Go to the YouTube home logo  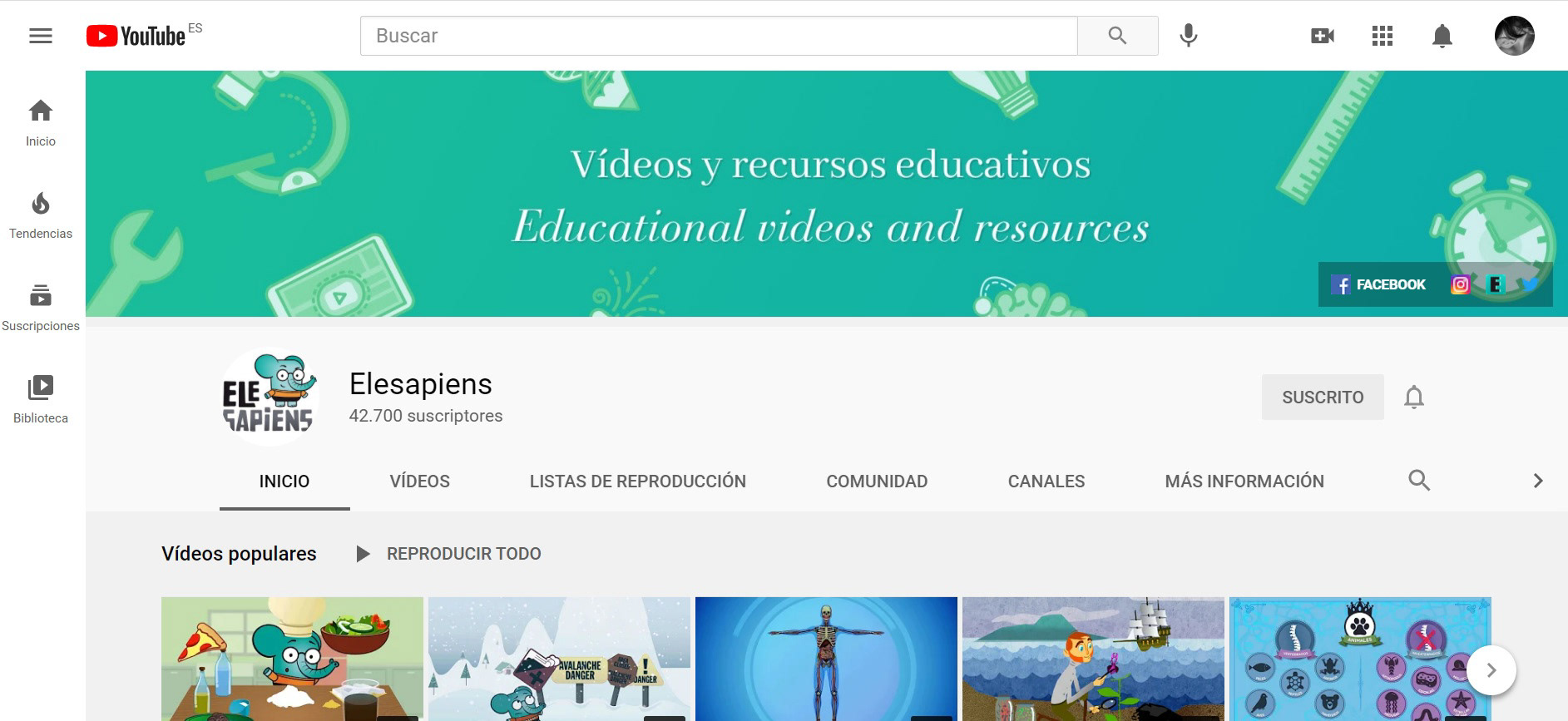click(136, 36)
